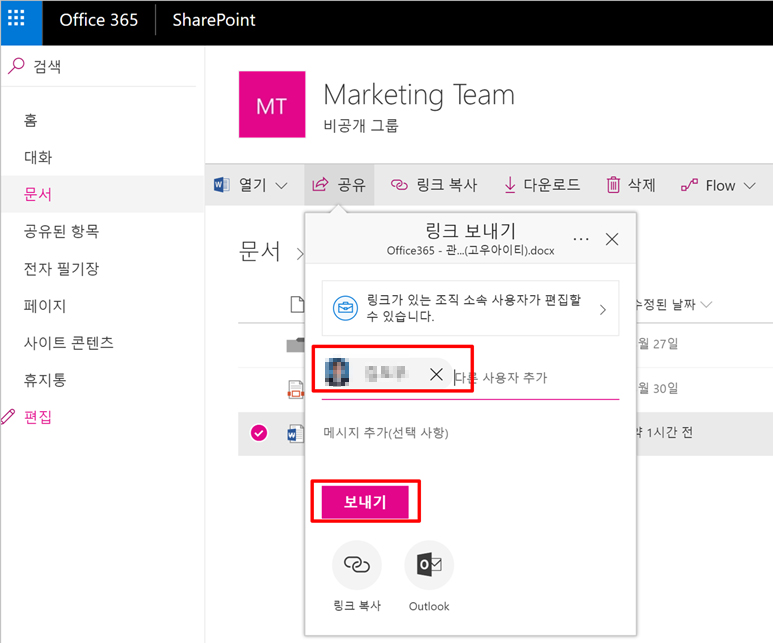
Task: Click the 편집 pencil icon
Action: (x=8, y=417)
